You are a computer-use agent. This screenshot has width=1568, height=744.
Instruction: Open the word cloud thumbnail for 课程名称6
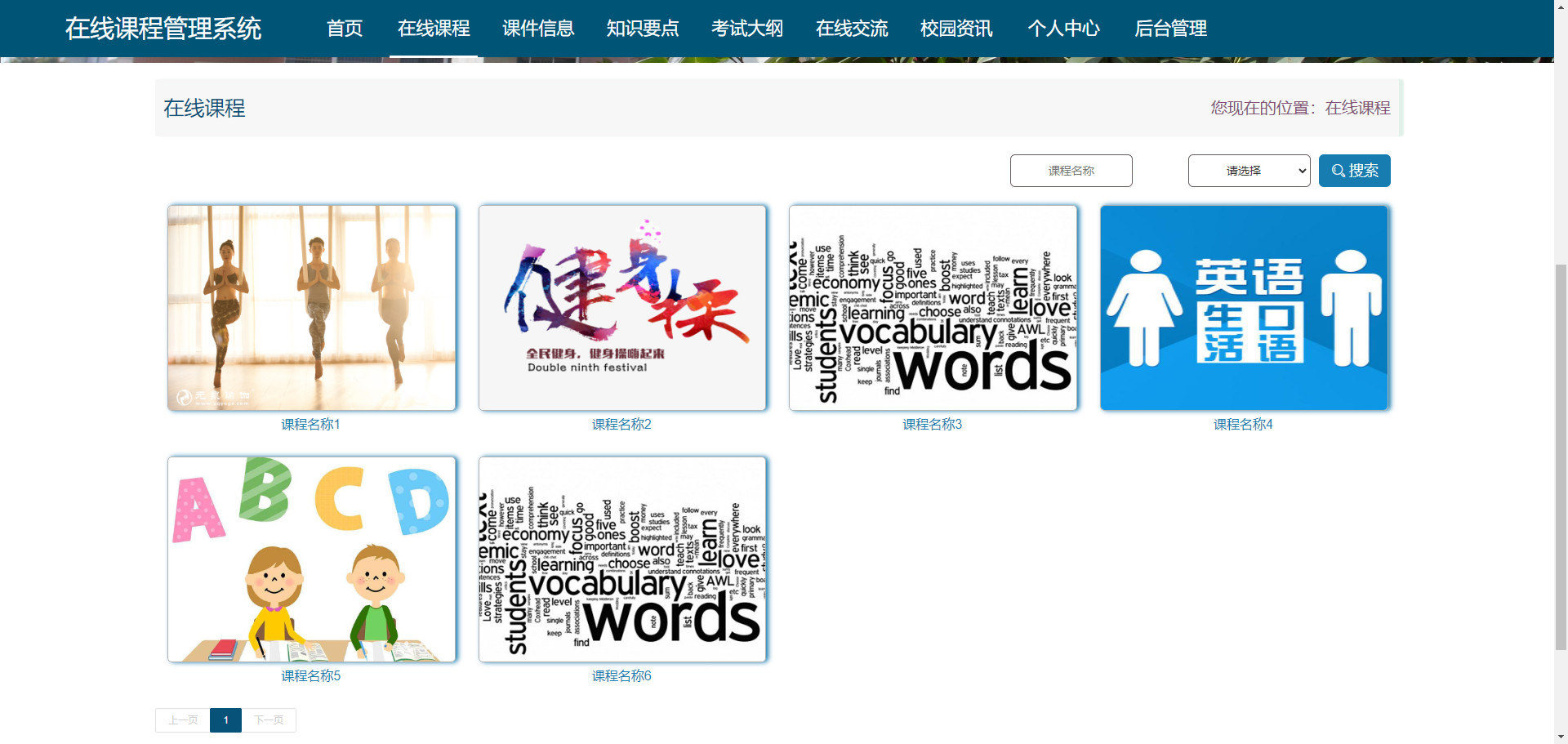pyautogui.click(x=622, y=559)
